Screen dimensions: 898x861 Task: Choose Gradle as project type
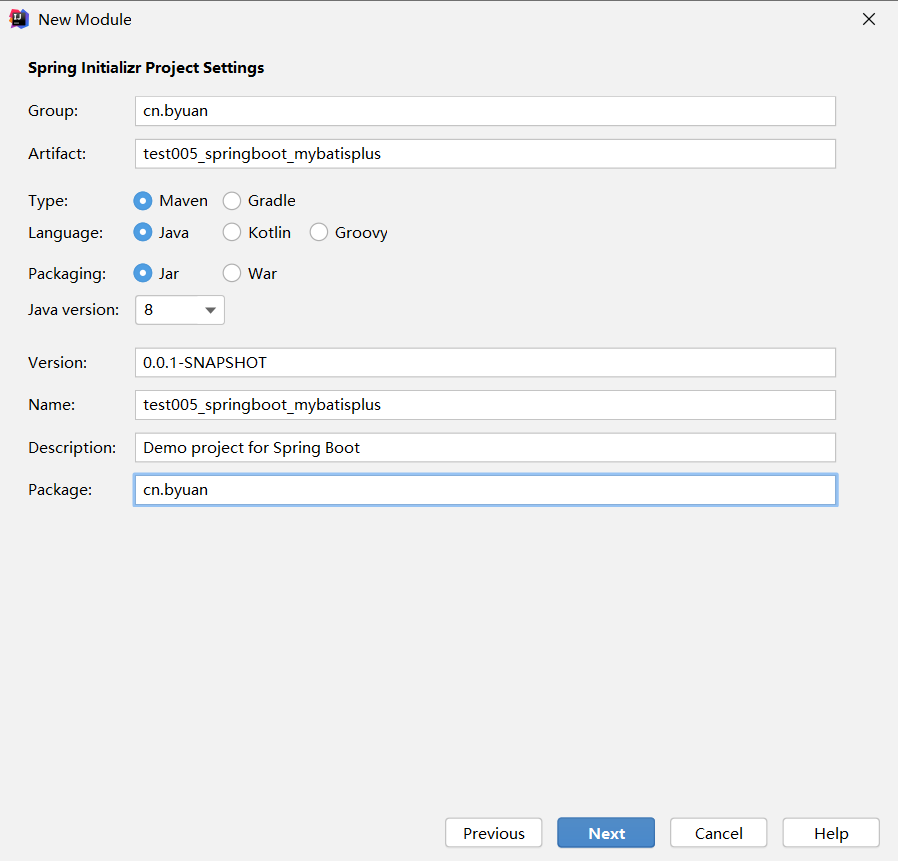231,201
